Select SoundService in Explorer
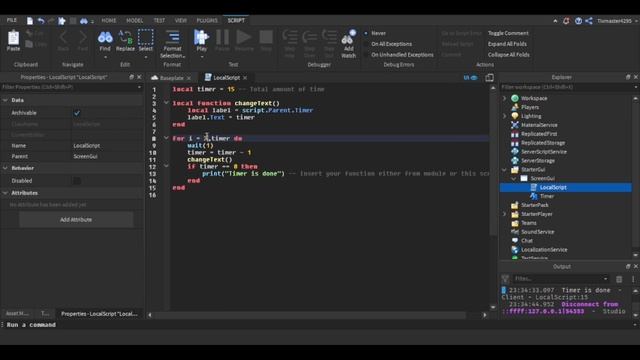The width and height of the screenshot is (640, 360). pos(538,232)
